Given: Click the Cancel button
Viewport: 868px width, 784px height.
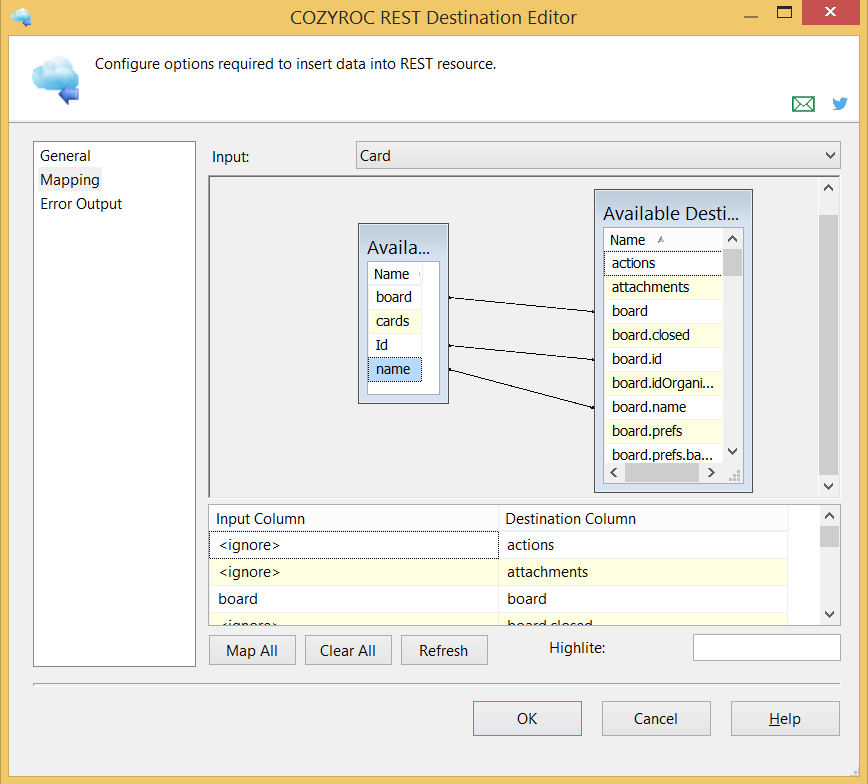Looking at the screenshot, I should (x=656, y=719).
